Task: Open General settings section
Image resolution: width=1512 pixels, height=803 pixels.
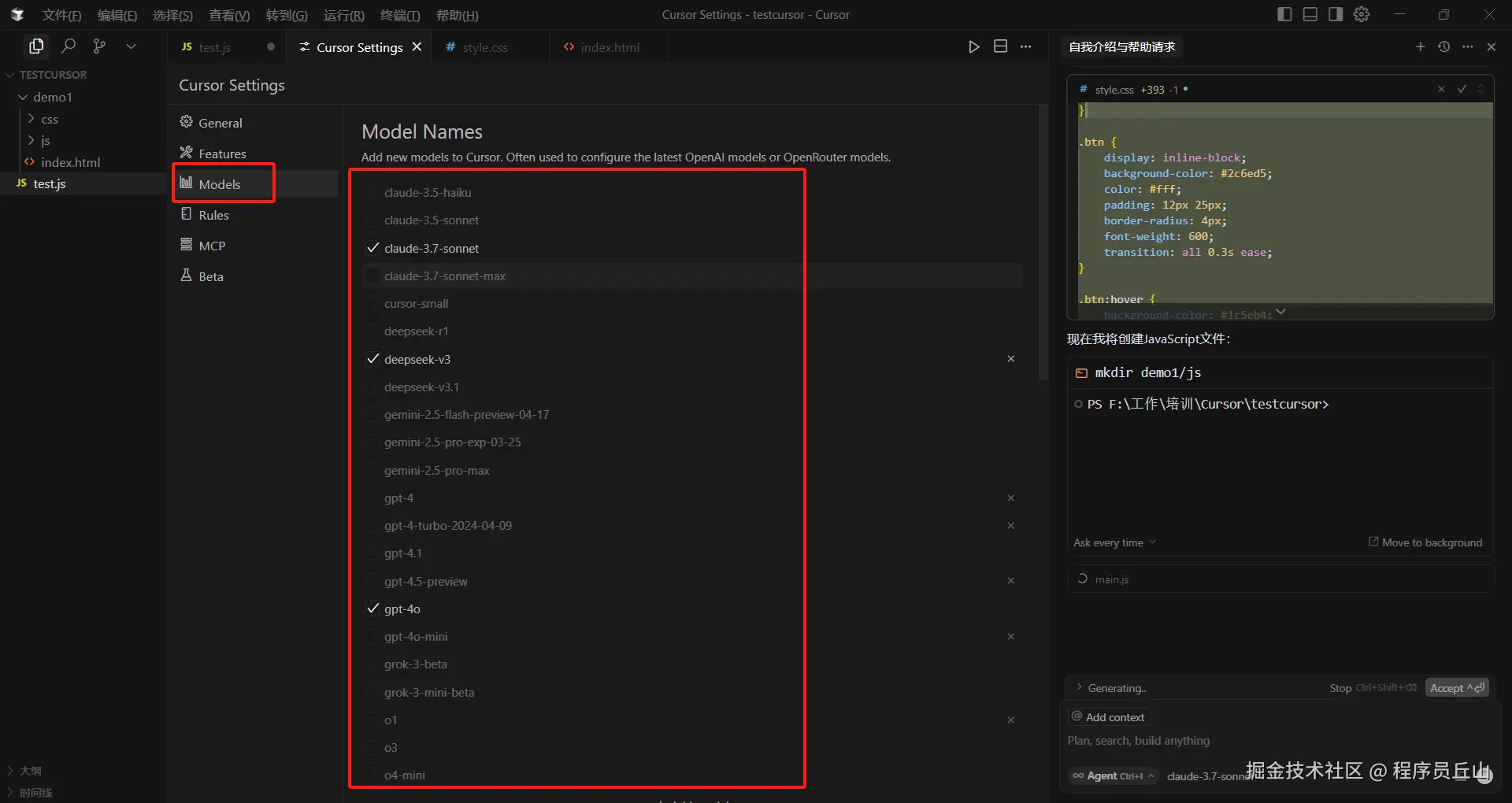Action: [256, 123]
